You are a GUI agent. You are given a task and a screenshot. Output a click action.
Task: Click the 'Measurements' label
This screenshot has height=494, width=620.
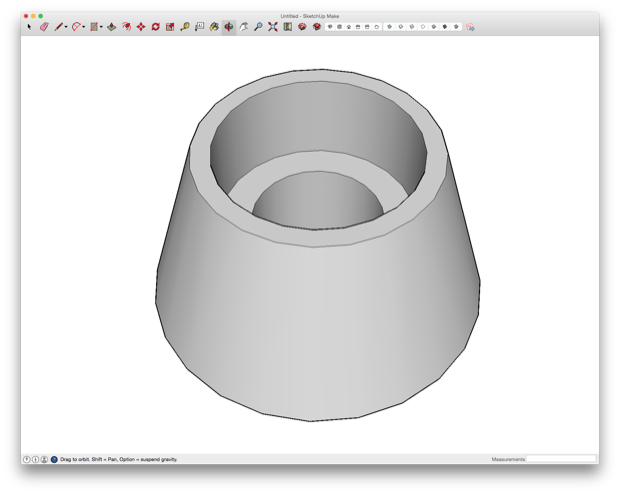508,459
